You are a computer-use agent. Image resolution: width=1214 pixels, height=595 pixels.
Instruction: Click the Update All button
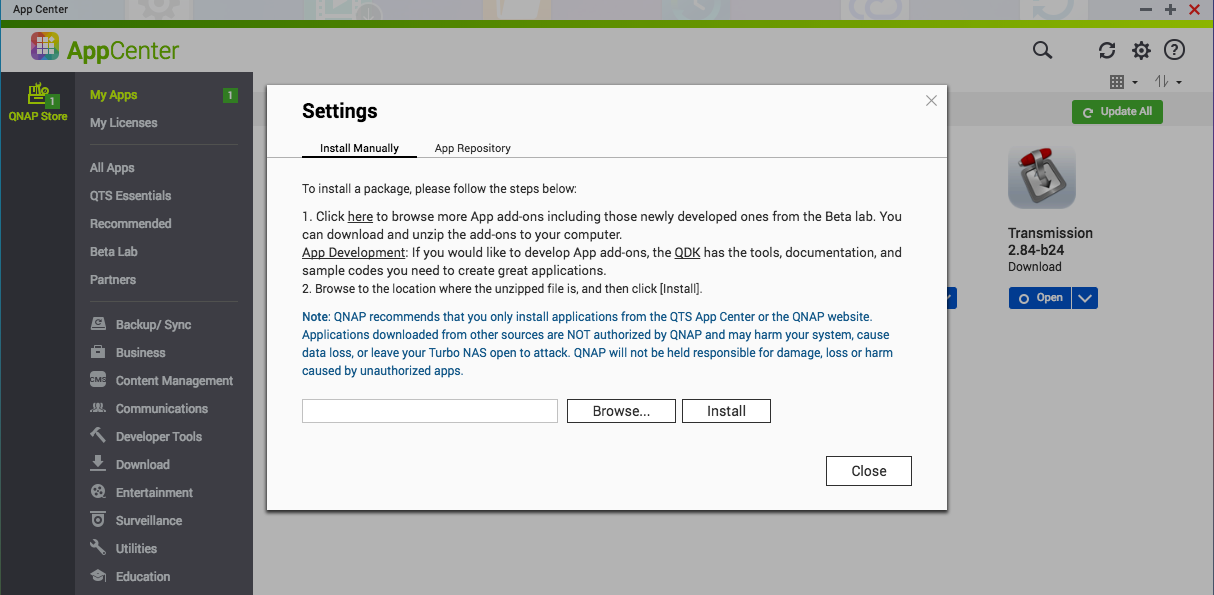point(1117,112)
